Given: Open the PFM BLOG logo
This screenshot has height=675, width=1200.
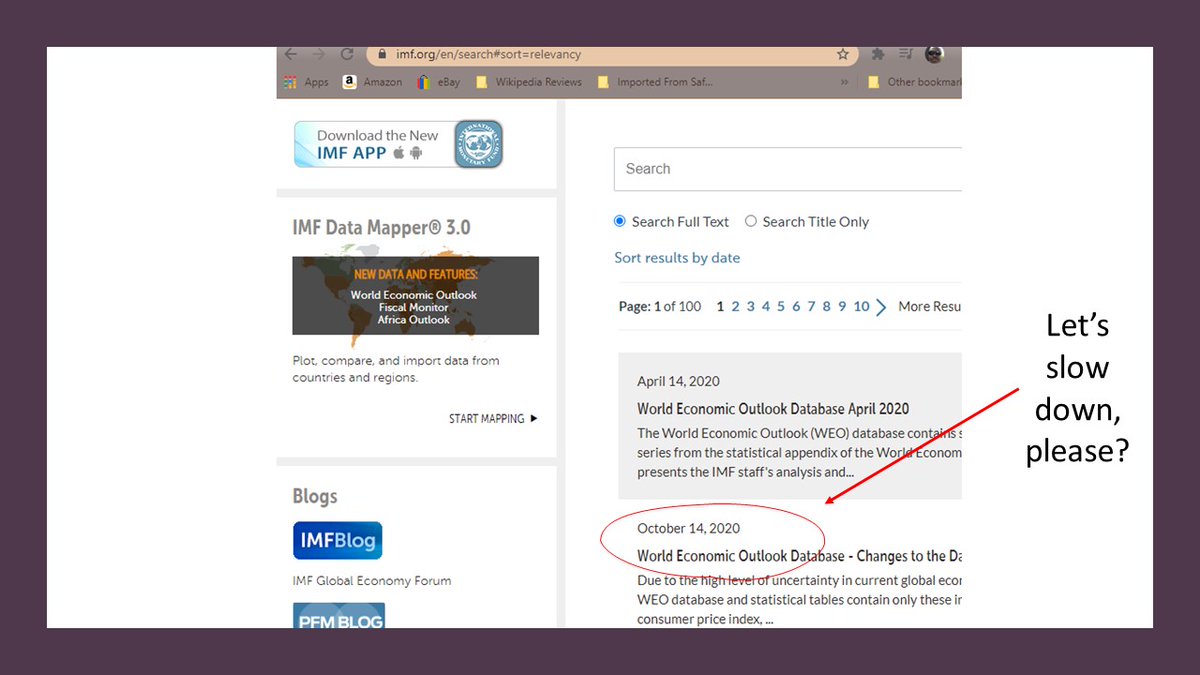Looking at the screenshot, I should [339, 615].
